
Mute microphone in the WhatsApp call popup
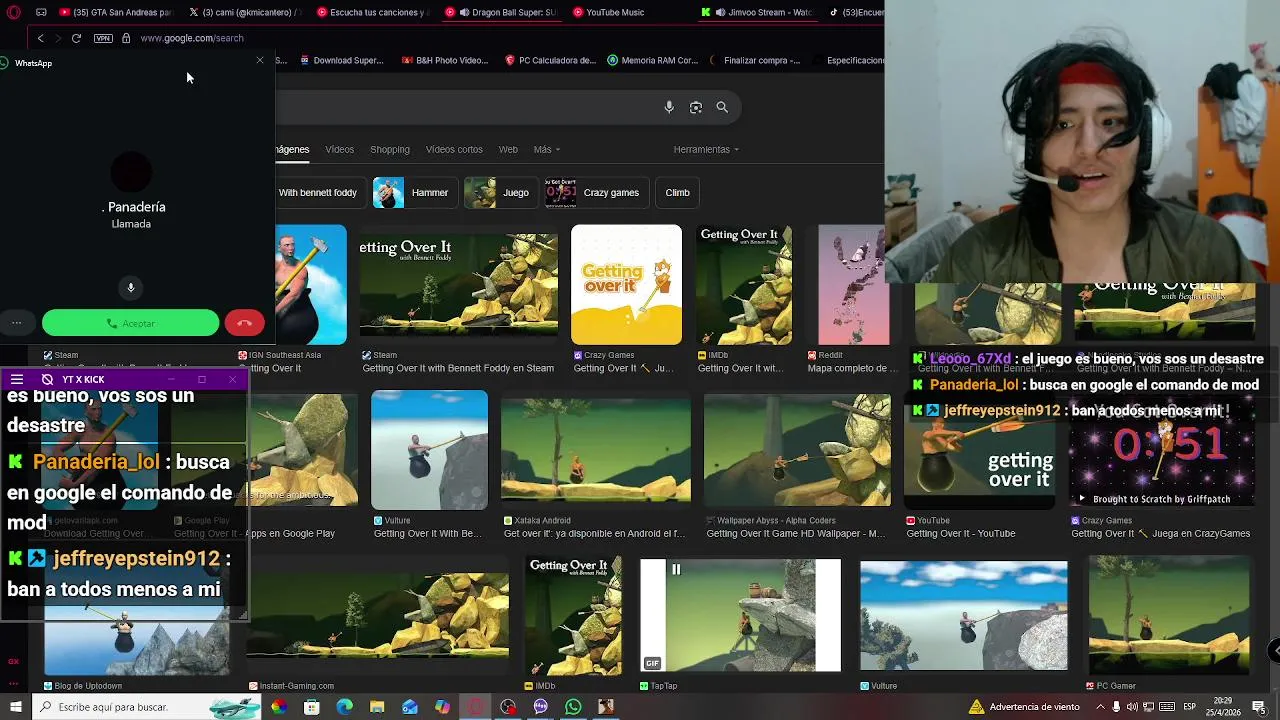pyautogui.click(x=130, y=288)
